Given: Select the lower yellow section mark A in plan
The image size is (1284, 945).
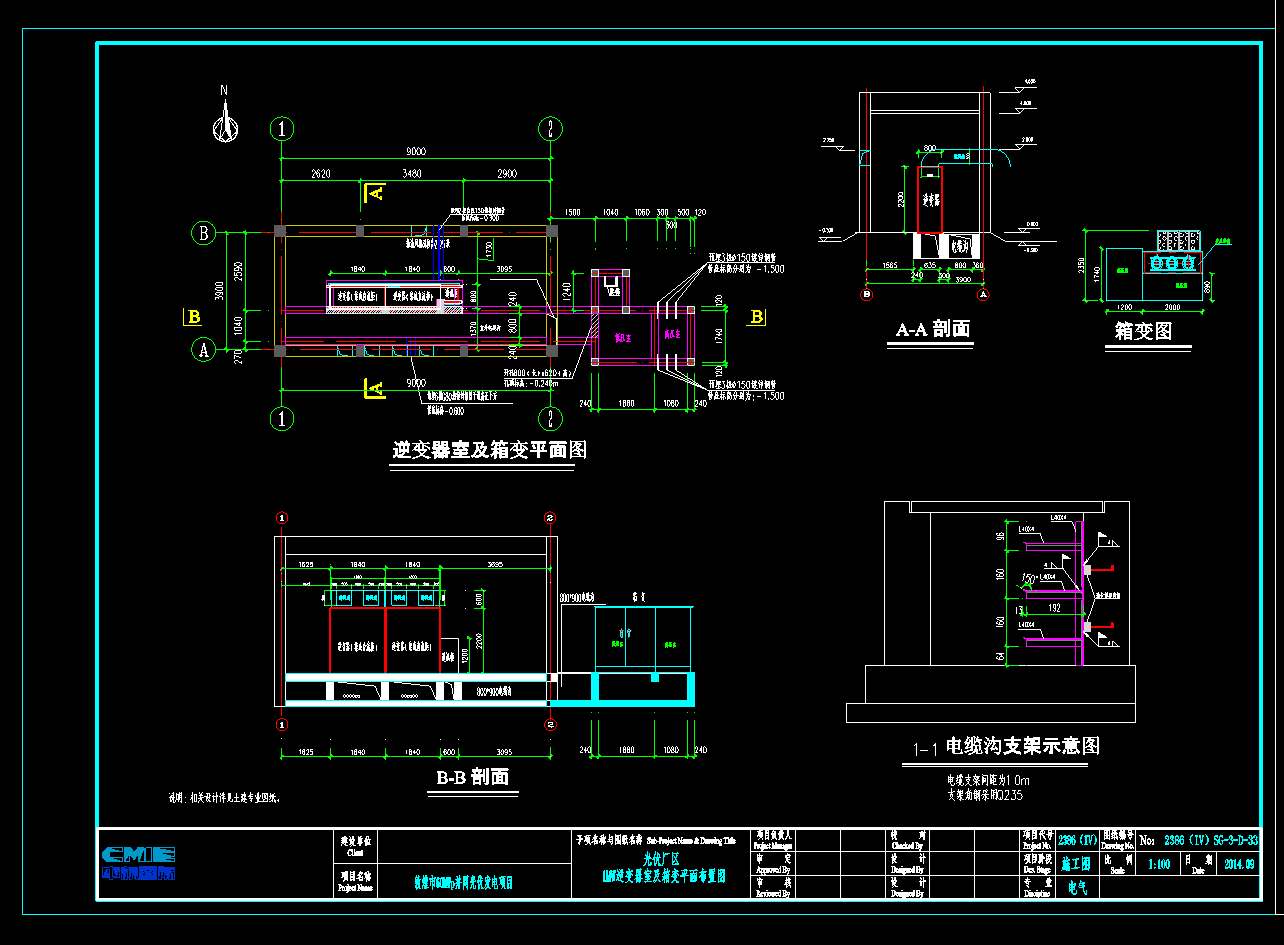Looking at the screenshot, I should click(373, 388).
